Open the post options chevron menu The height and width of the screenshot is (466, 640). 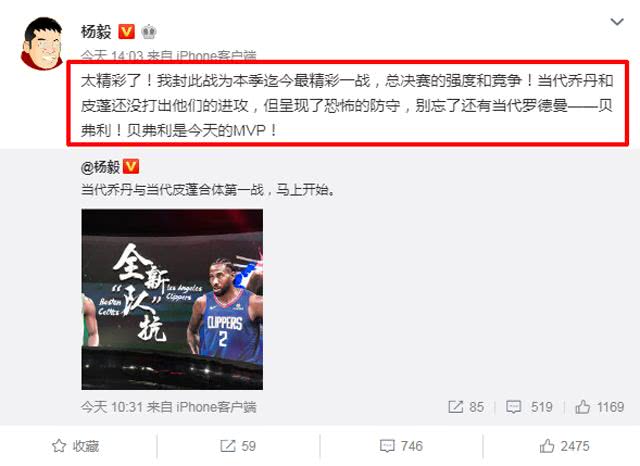point(616,22)
